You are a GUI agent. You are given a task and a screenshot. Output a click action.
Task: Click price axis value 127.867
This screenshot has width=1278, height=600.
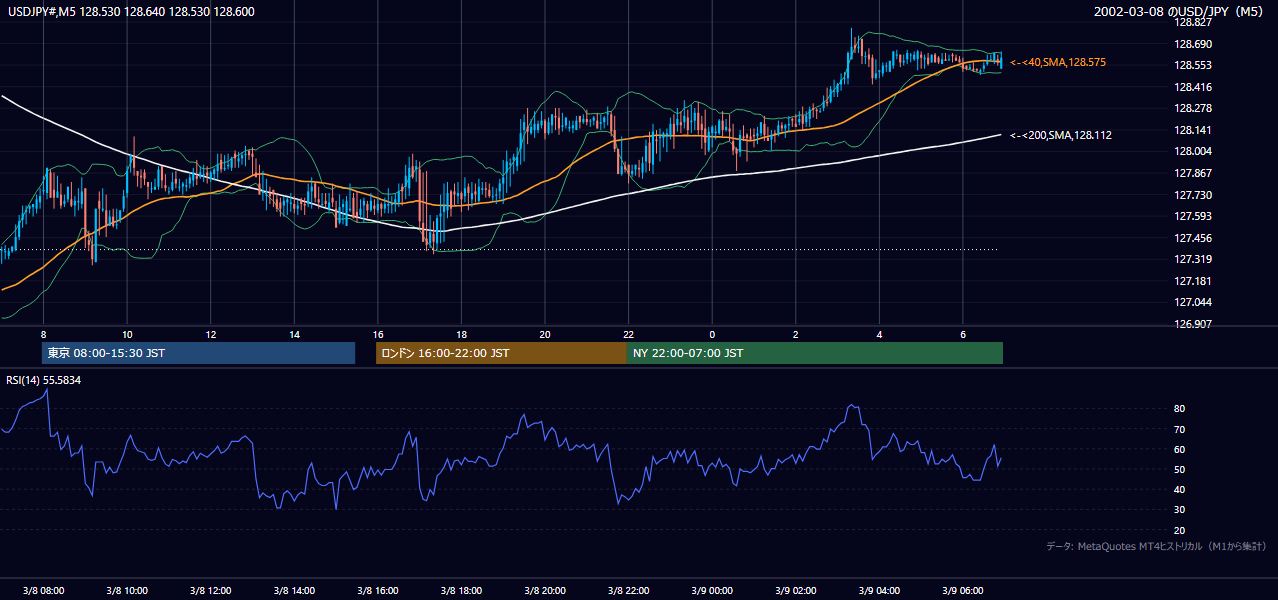(1193, 173)
